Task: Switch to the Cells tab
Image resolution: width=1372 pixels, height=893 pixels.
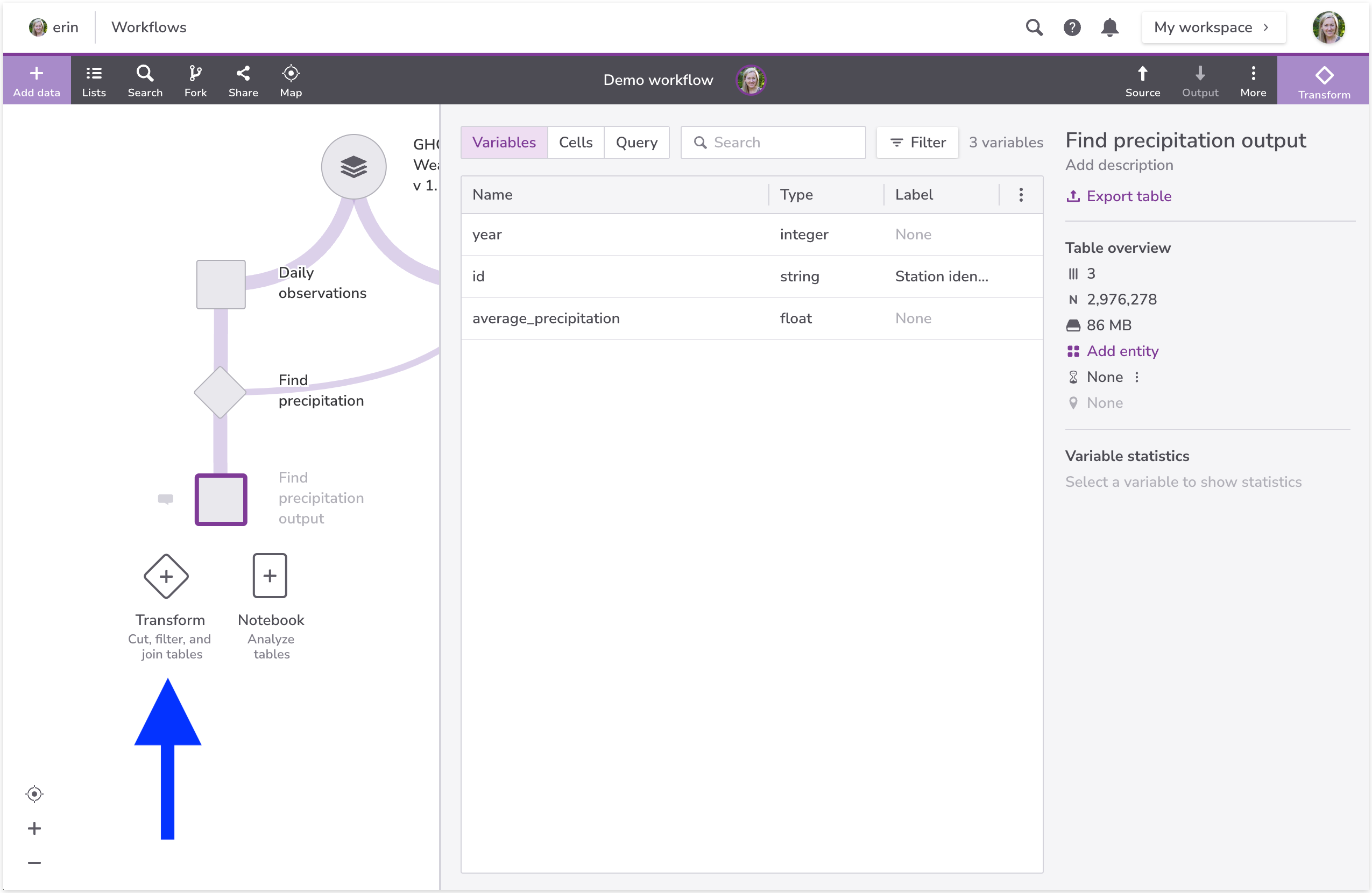Action: (x=575, y=143)
